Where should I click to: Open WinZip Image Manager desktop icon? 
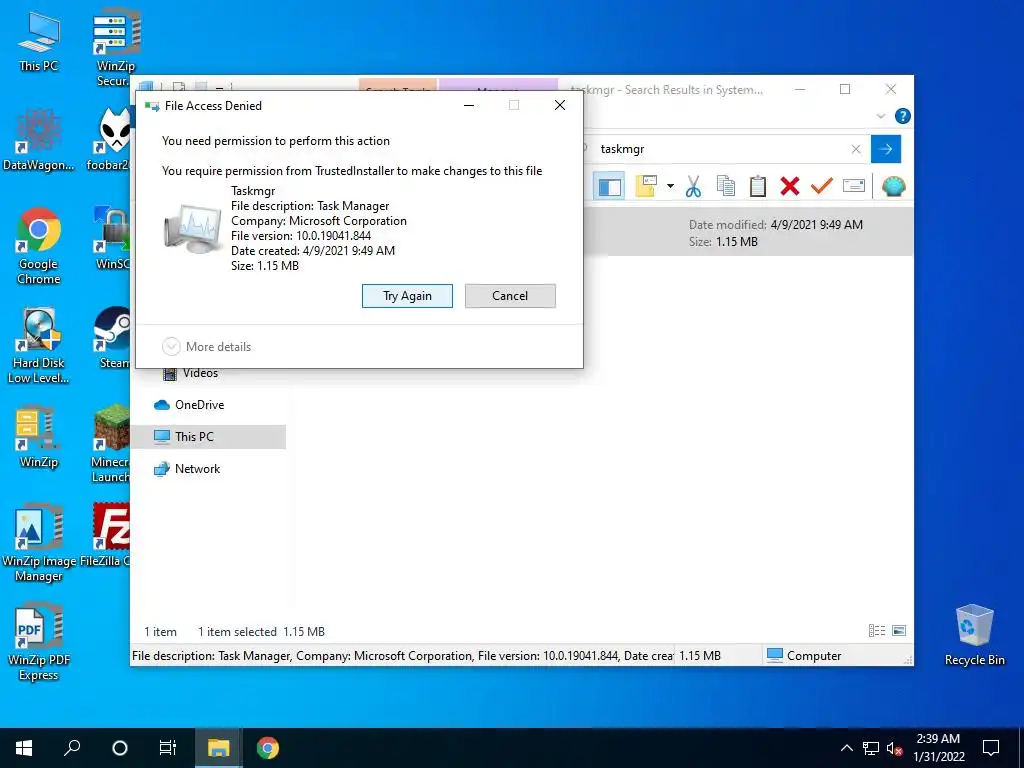click(39, 543)
